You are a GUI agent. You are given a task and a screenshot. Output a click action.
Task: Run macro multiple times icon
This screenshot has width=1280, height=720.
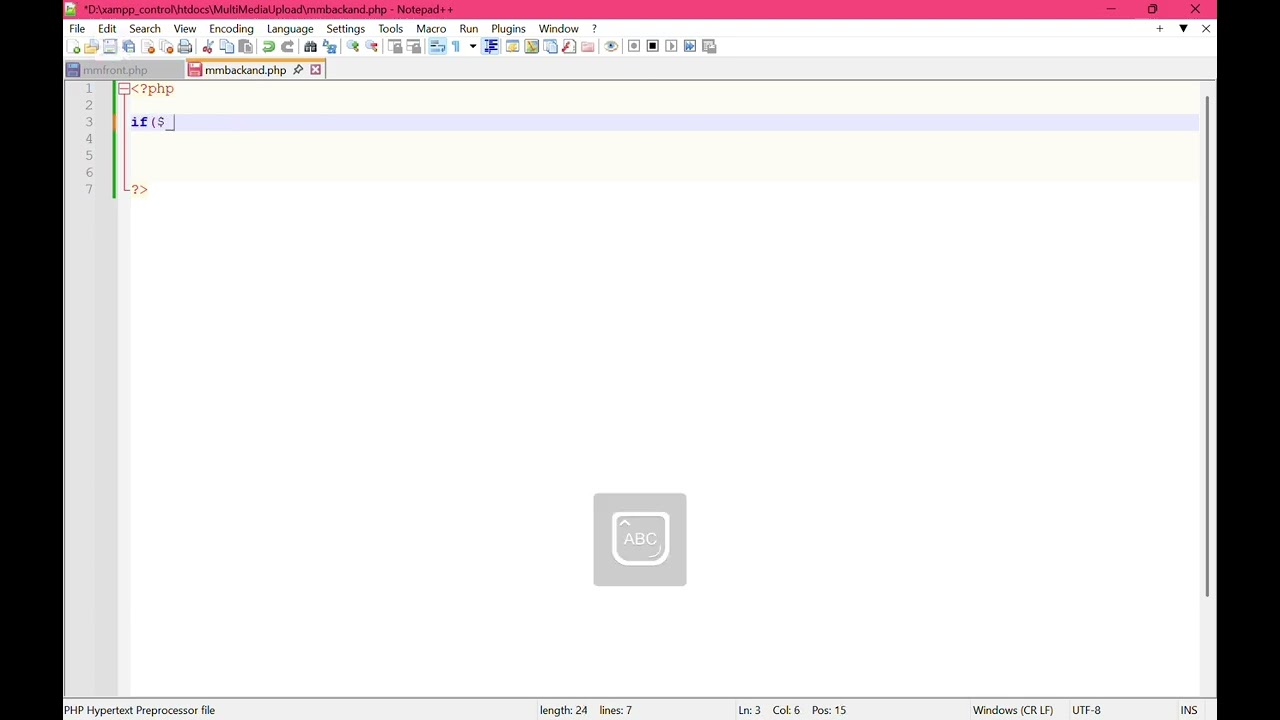[x=690, y=46]
